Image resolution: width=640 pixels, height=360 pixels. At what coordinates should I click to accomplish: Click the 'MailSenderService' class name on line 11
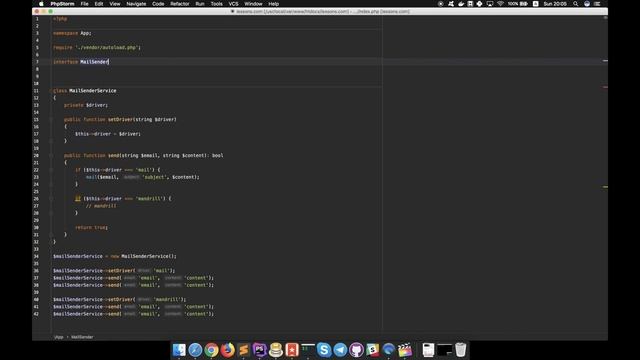[93, 91]
